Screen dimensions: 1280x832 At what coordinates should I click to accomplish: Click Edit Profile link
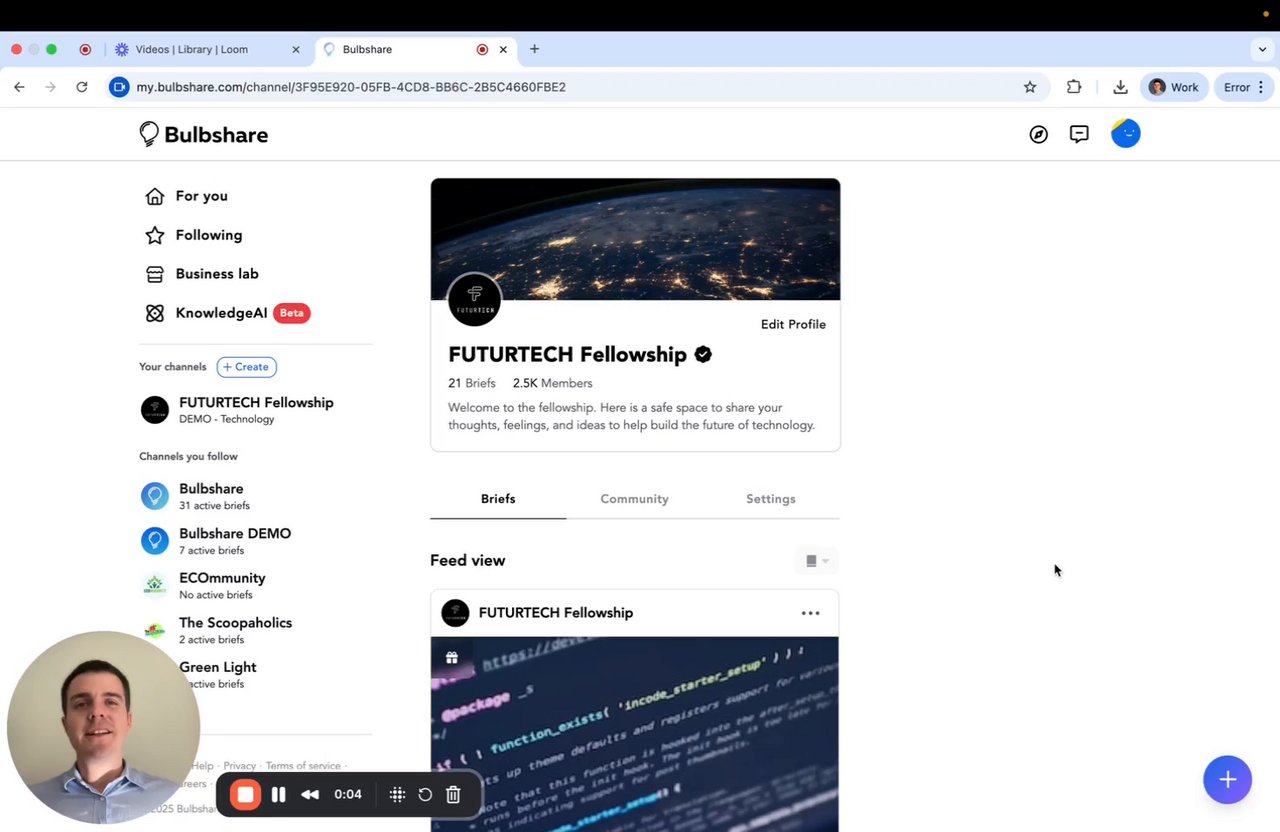[793, 324]
